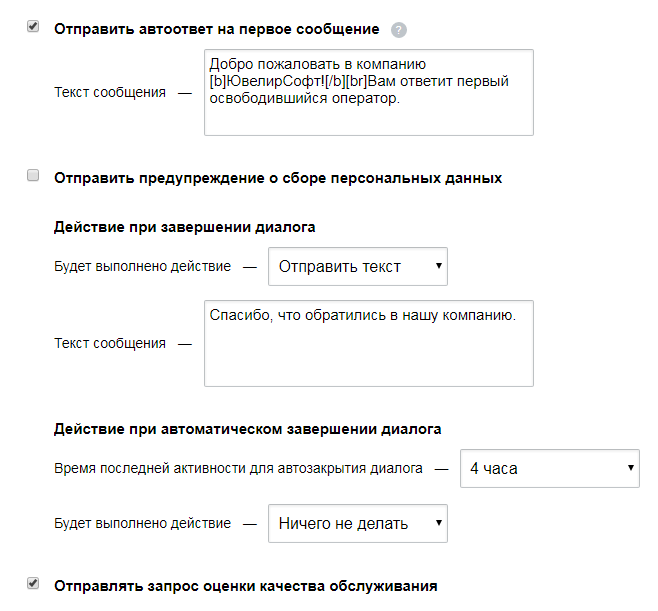Click 'Текст сообщения' label beside thank-you message

pos(110,343)
